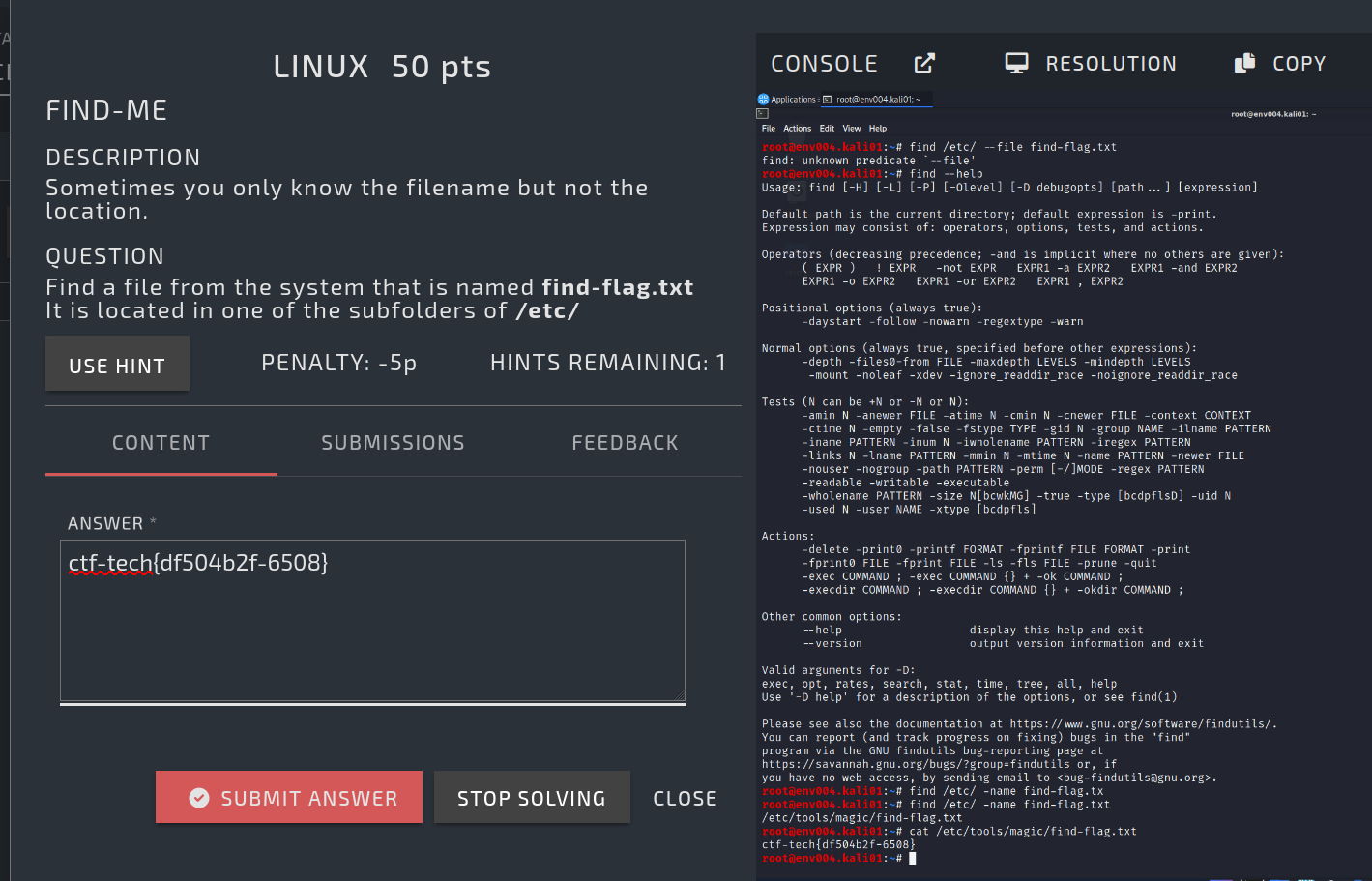Click inside the Answer text field

click(x=372, y=619)
